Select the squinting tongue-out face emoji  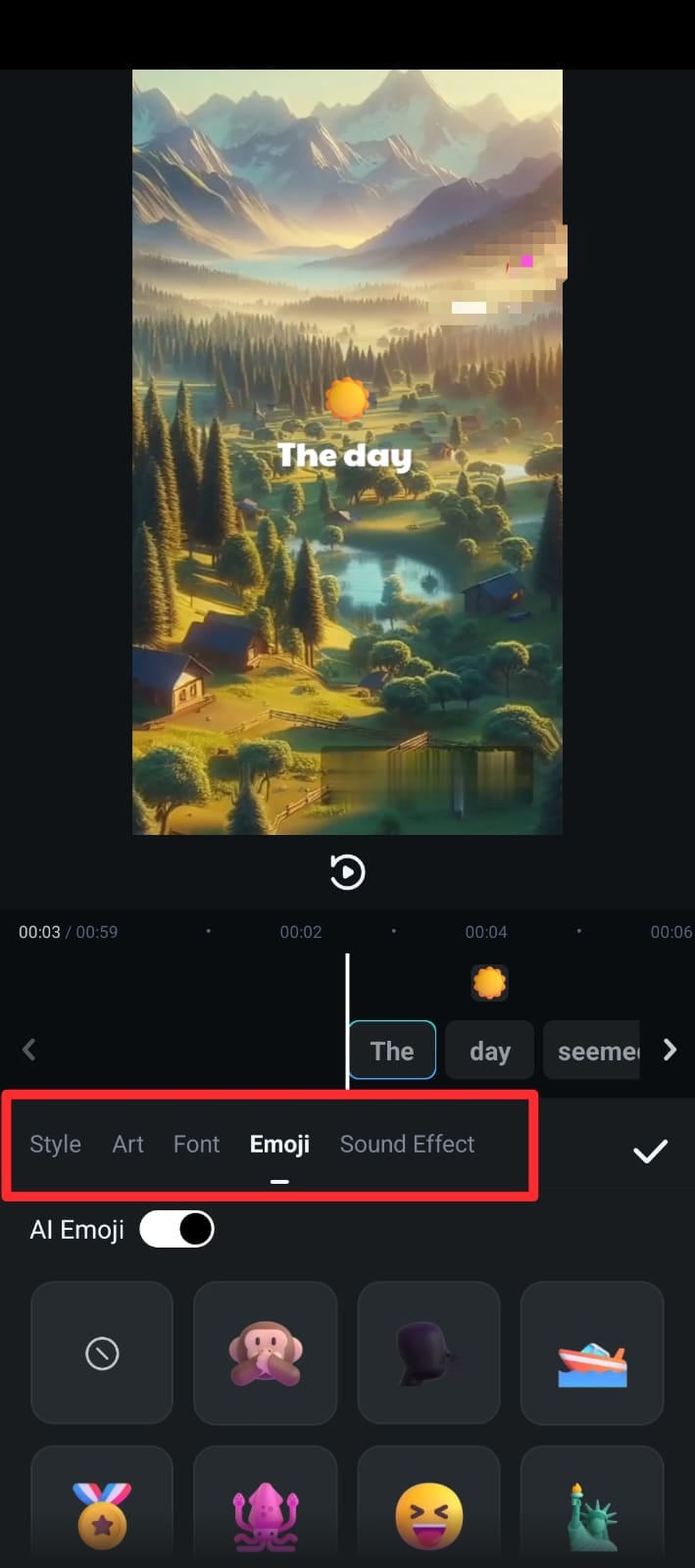pyautogui.click(x=428, y=1509)
